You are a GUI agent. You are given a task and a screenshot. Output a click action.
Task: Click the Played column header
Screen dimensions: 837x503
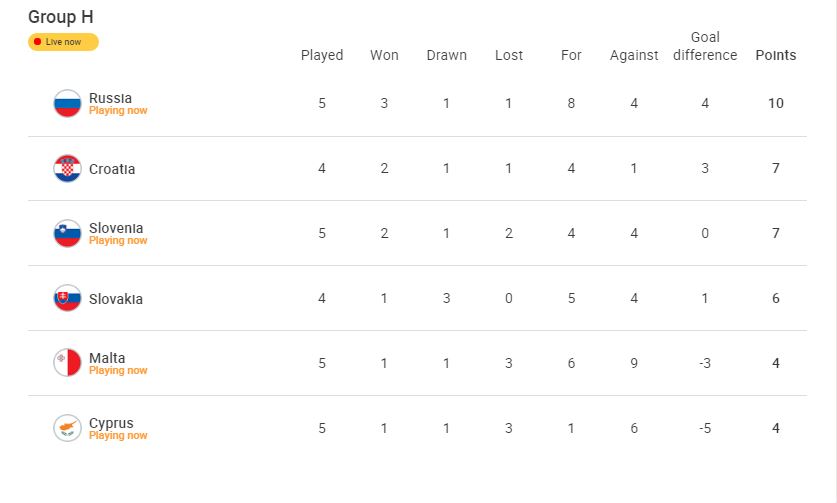coord(322,55)
